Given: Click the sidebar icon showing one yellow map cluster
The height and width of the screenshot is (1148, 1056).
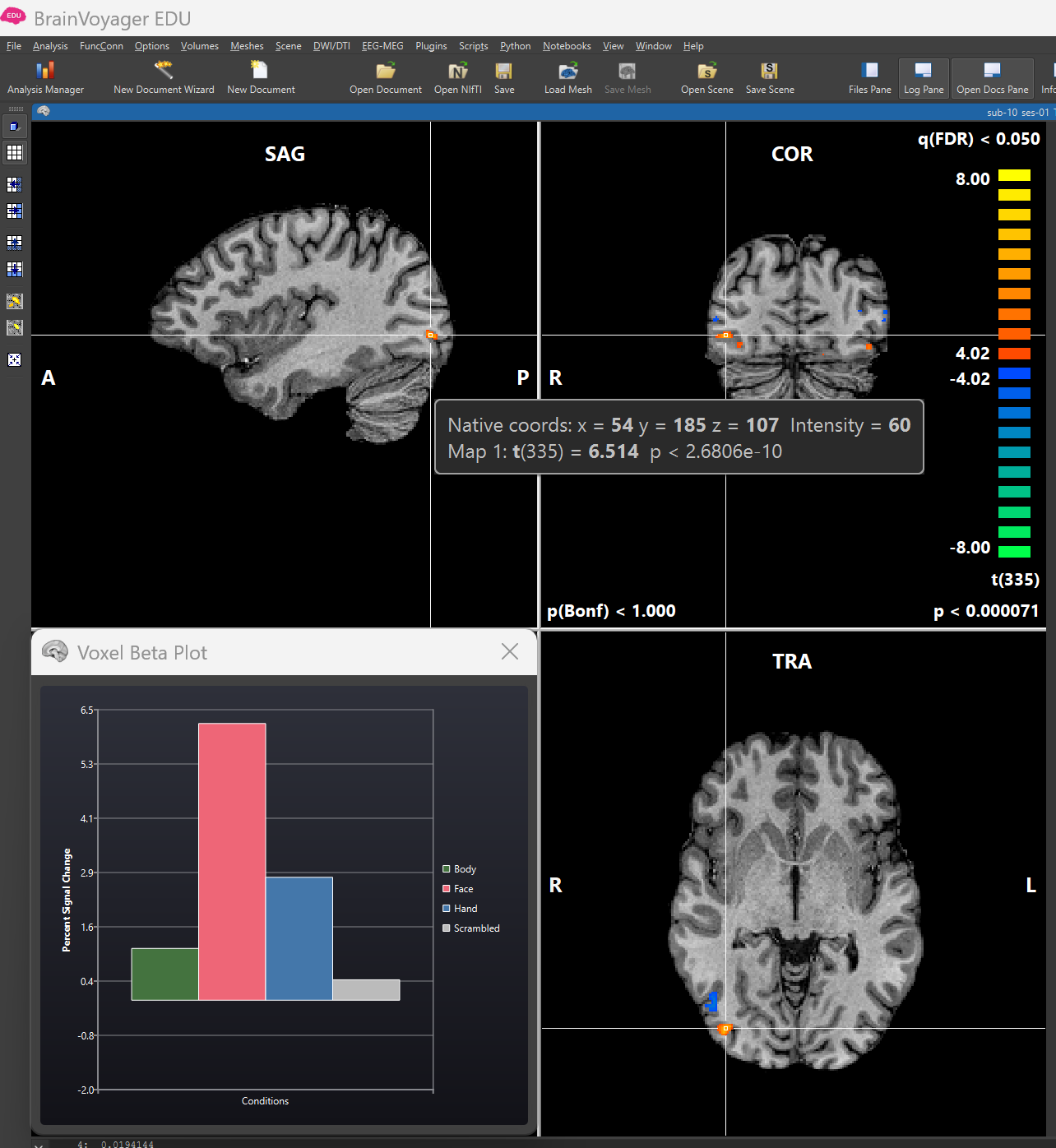Looking at the screenshot, I should point(15,327).
